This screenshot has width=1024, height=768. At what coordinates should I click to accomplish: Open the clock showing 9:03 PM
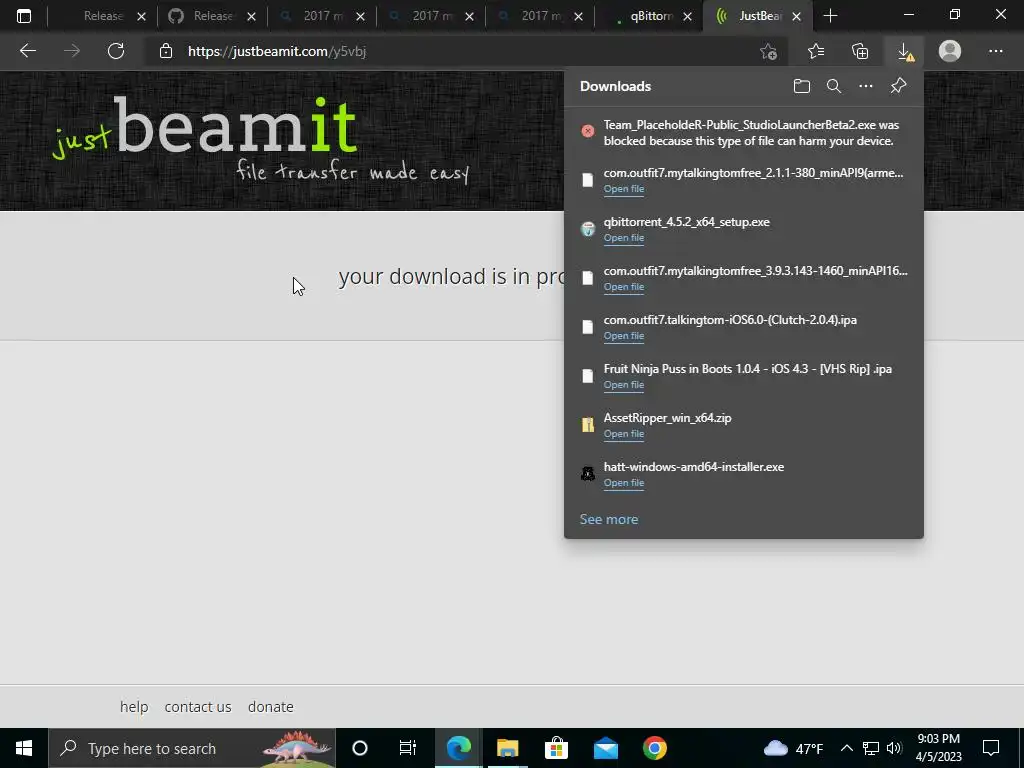(938, 748)
